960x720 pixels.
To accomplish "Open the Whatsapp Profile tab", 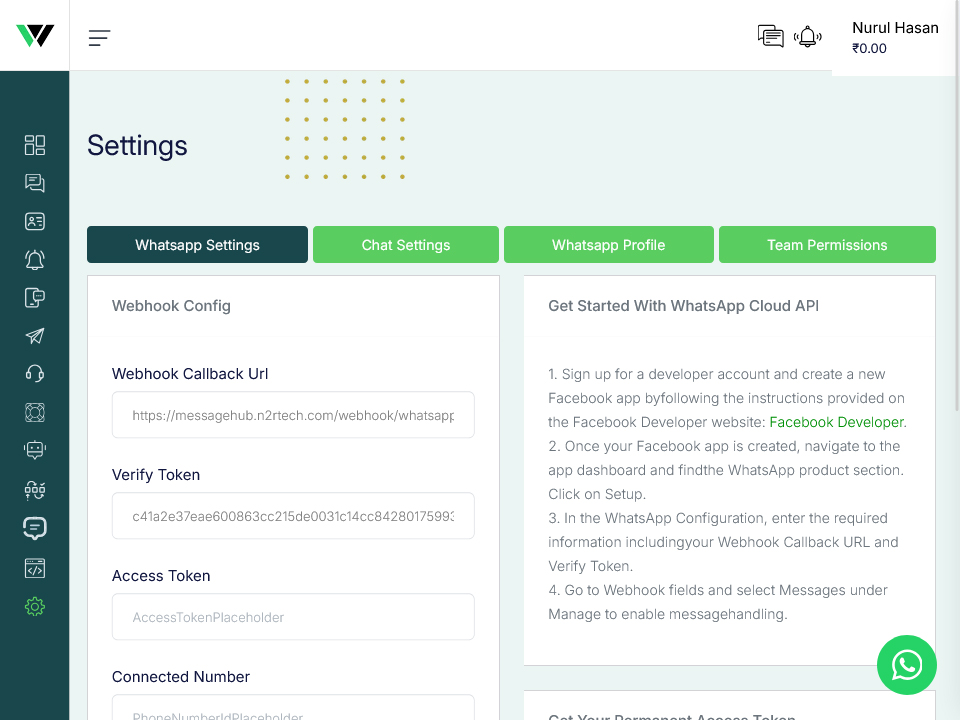I will tap(608, 245).
